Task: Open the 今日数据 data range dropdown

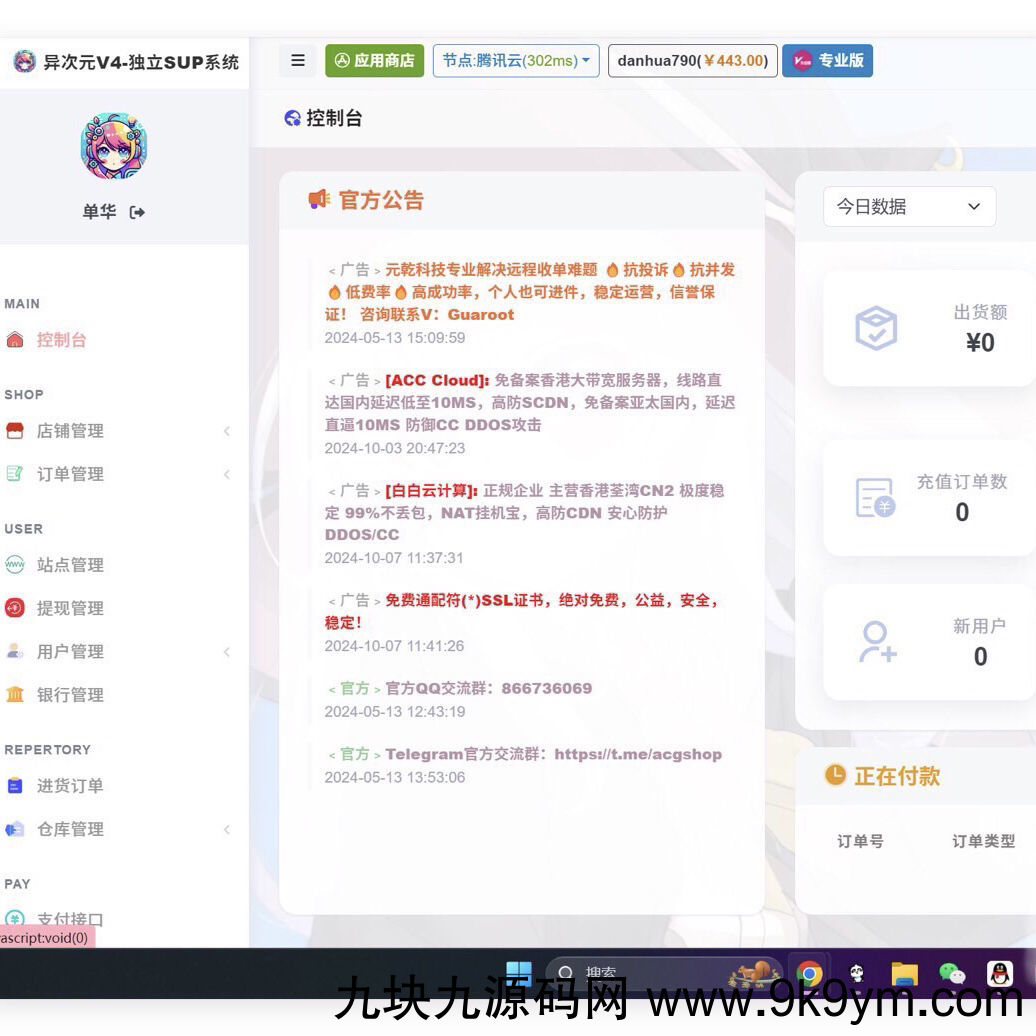Action: 908,206
